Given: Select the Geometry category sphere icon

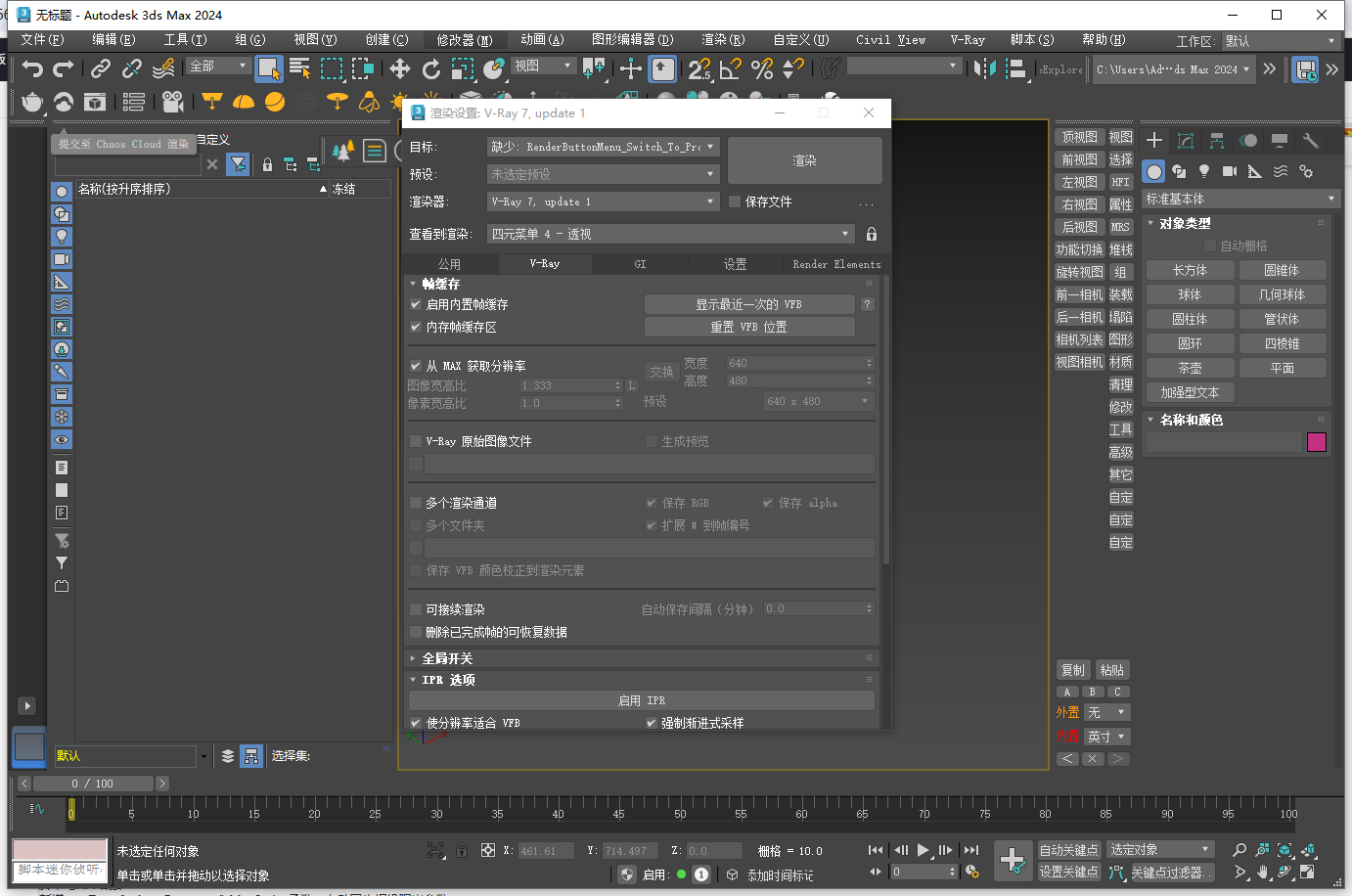Looking at the screenshot, I should click(x=1154, y=171).
